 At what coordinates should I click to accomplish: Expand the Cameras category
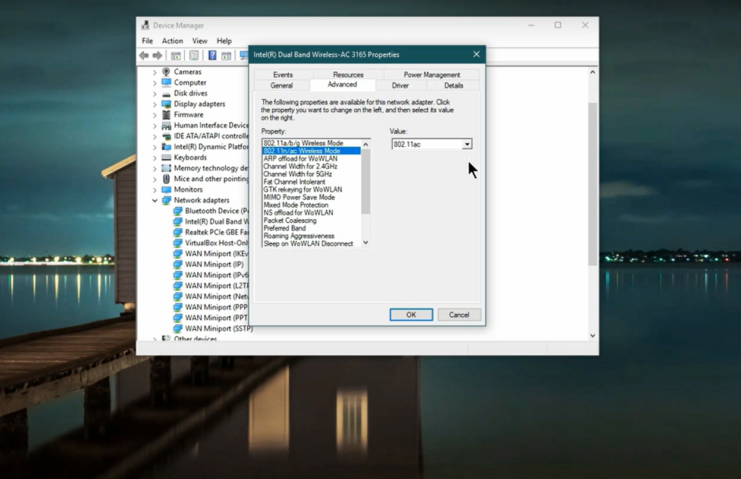(155, 72)
